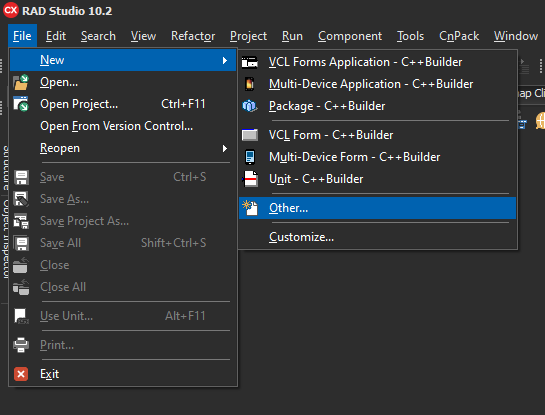Image resolution: width=545 pixels, height=415 pixels.
Task: Choose Exit from the File menu
Action: click(123, 374)
